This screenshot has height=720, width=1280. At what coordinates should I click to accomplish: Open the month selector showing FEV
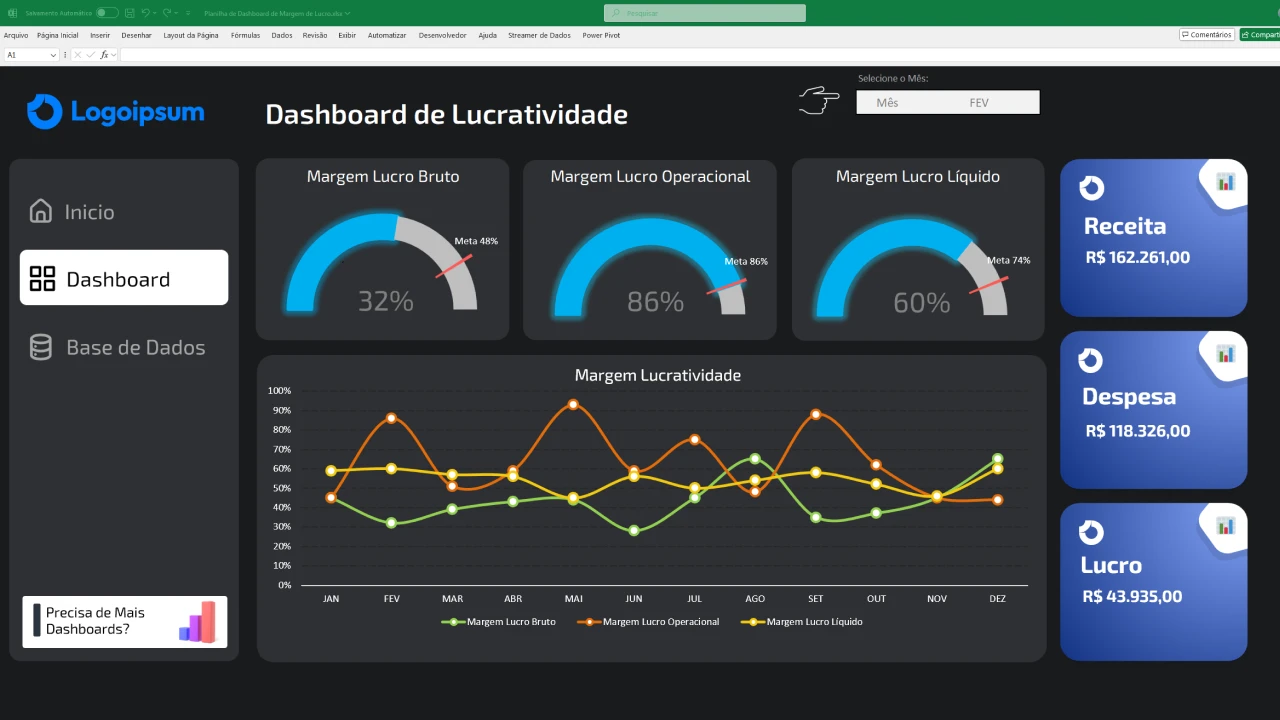tap(978, 102)
